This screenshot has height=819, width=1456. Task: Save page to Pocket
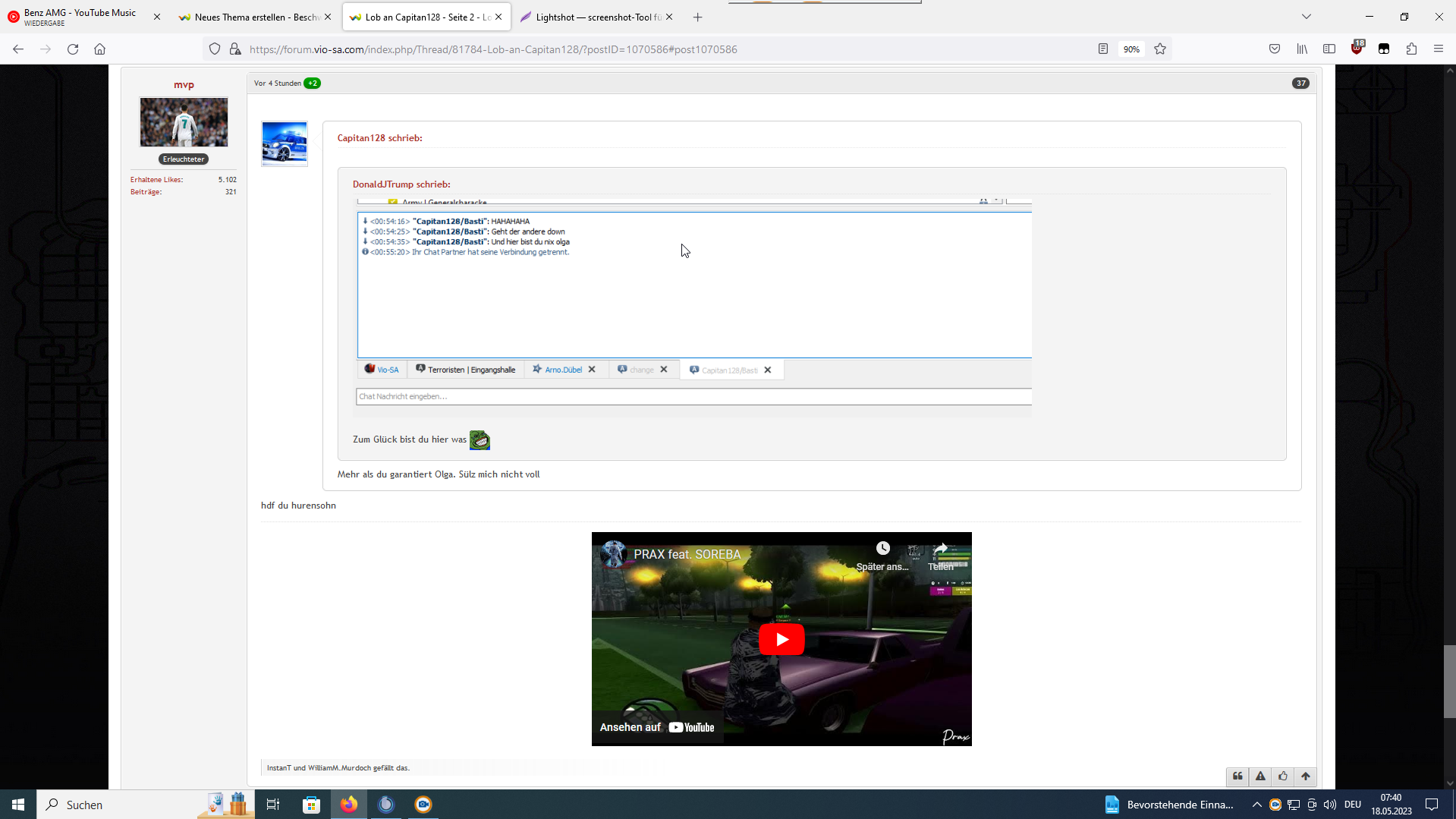pyautogui.click(x=1275, y=49)
